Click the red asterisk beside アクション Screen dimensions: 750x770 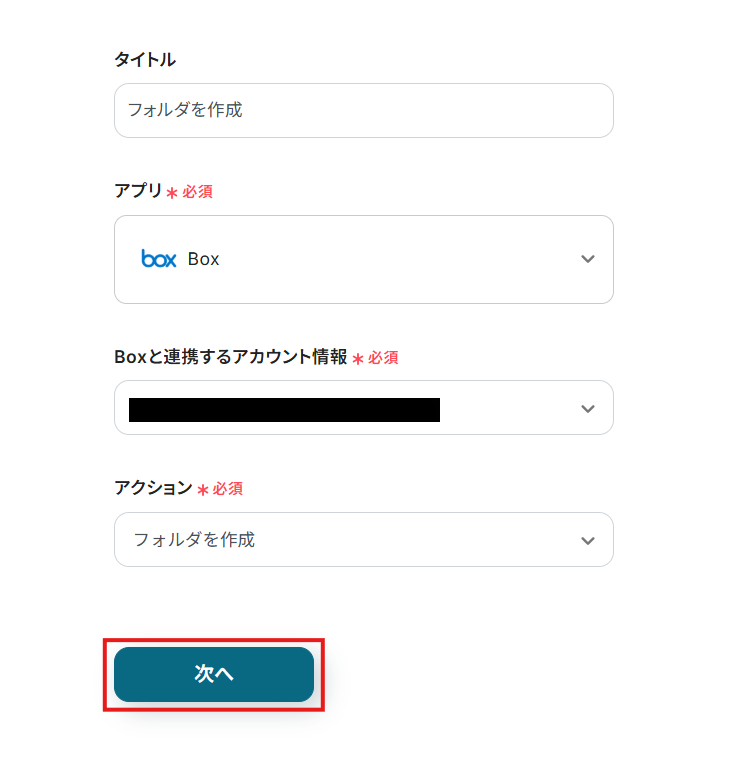[203, 490]
